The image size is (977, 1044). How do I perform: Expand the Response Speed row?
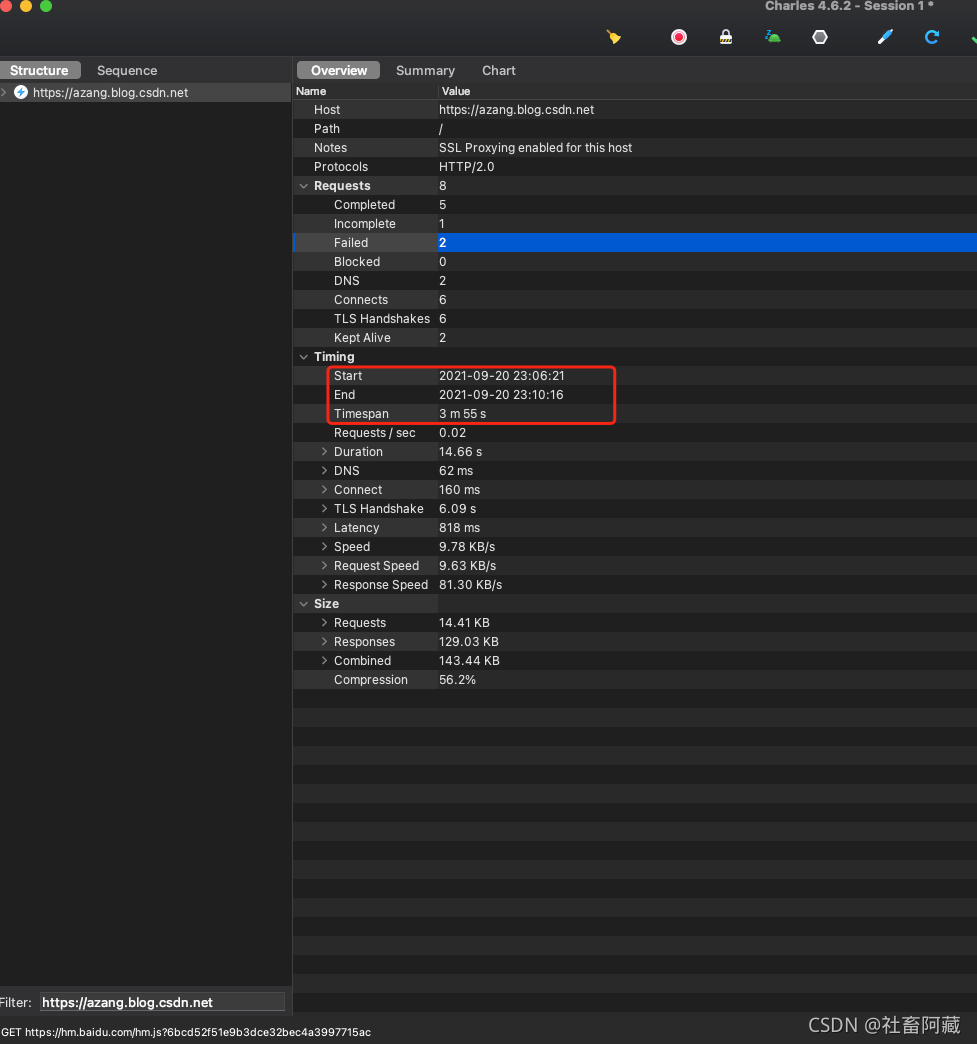[x=324, y=585]
